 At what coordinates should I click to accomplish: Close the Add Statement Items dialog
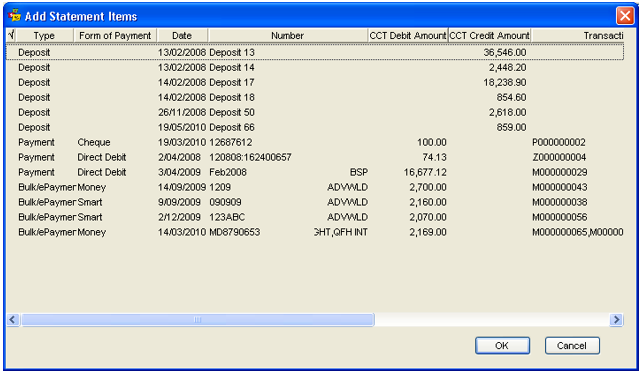[x=625, y=16]
